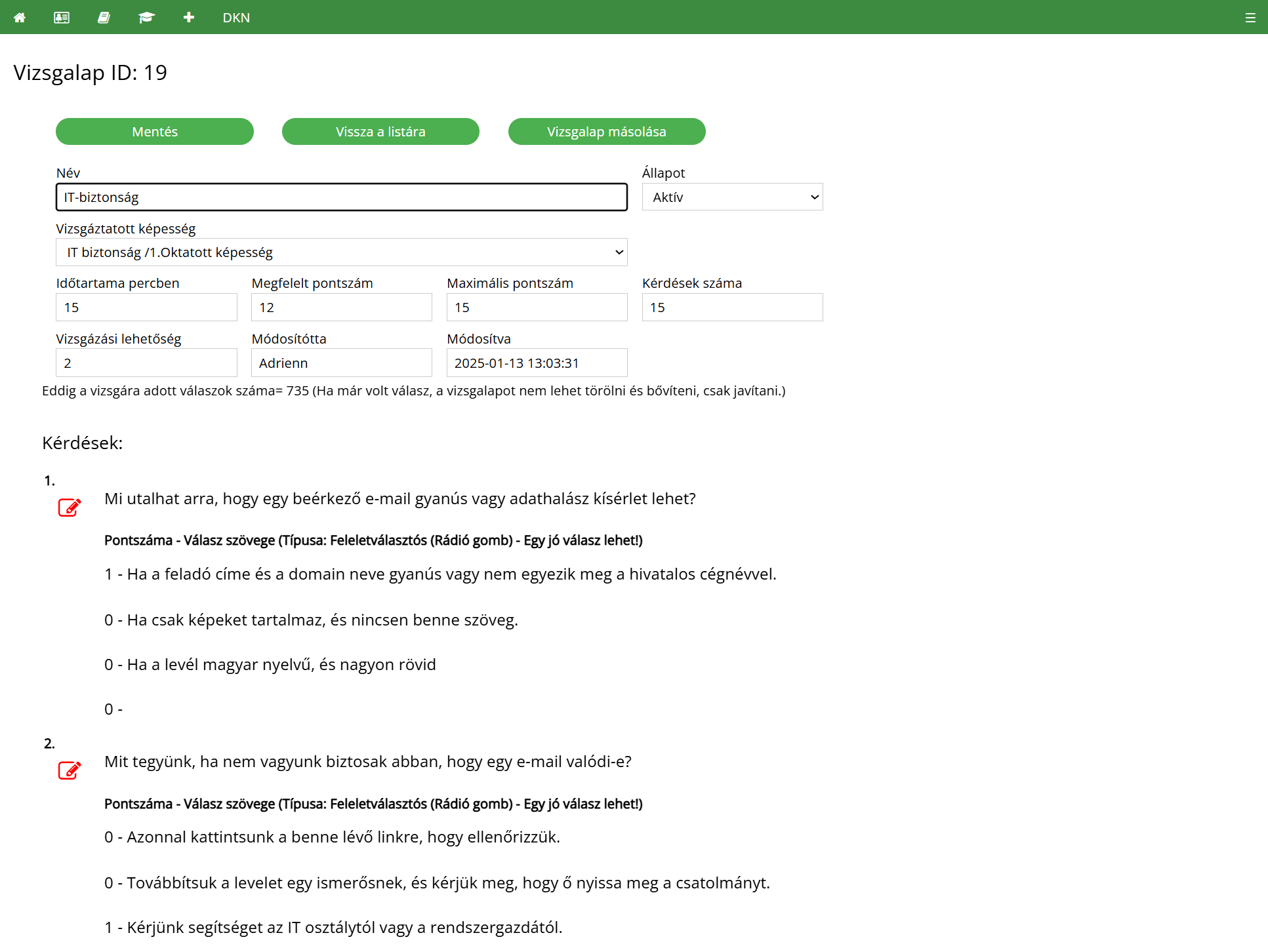Click the Megfelelt pontszám field
Screen dimensions: 1268x952
tap(341, 307)
